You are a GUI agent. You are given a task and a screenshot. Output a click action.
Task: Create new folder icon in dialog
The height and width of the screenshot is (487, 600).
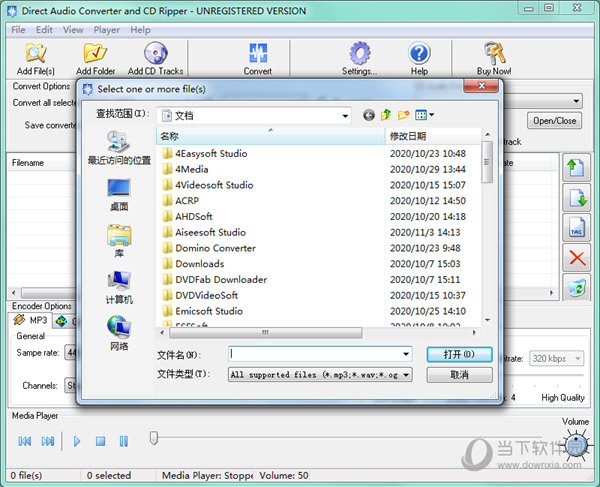pyautogui.click(x=403, y=115)
